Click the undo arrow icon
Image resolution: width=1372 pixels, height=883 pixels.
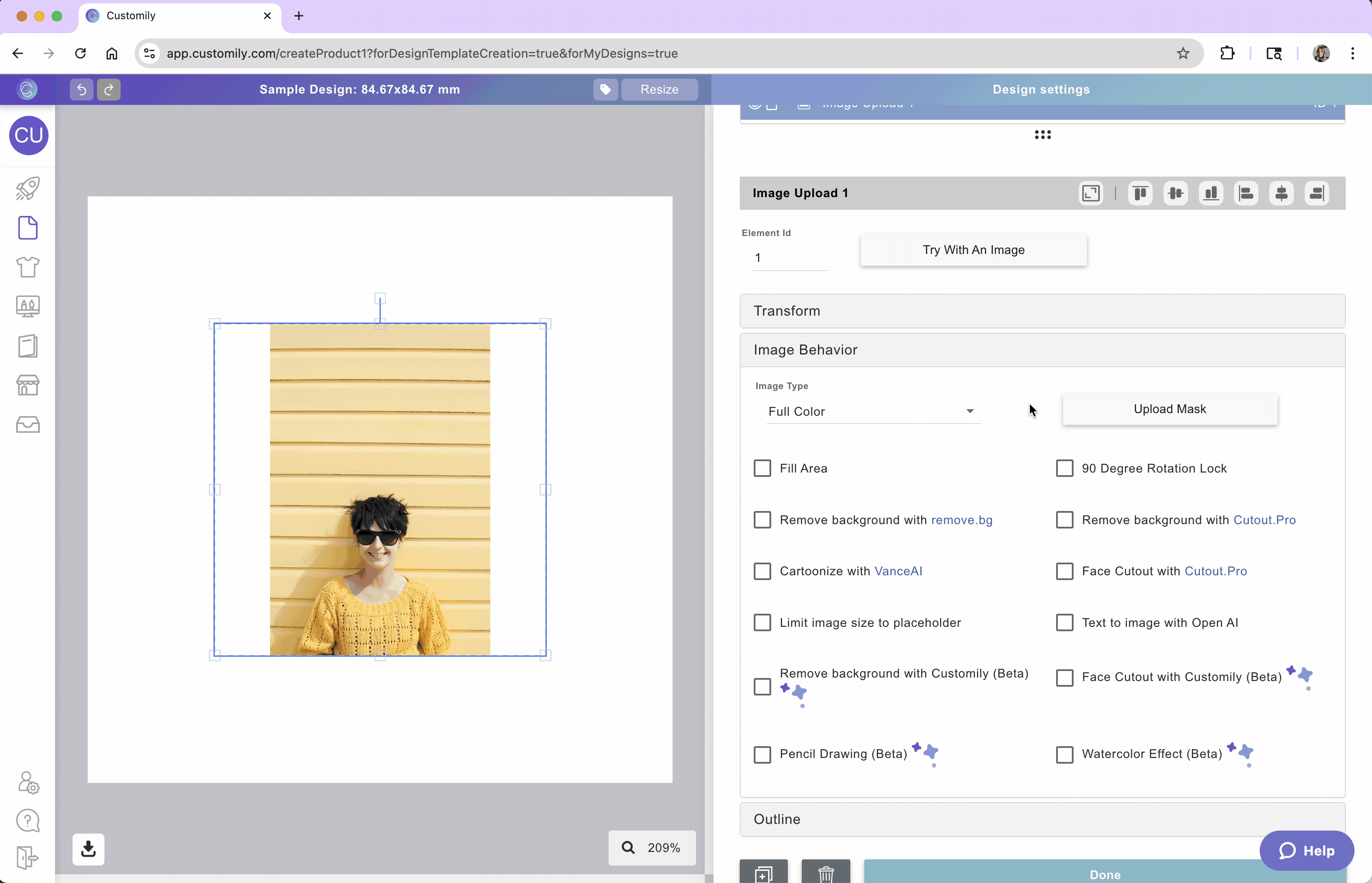pyautogui.click(x=81, y=90)
